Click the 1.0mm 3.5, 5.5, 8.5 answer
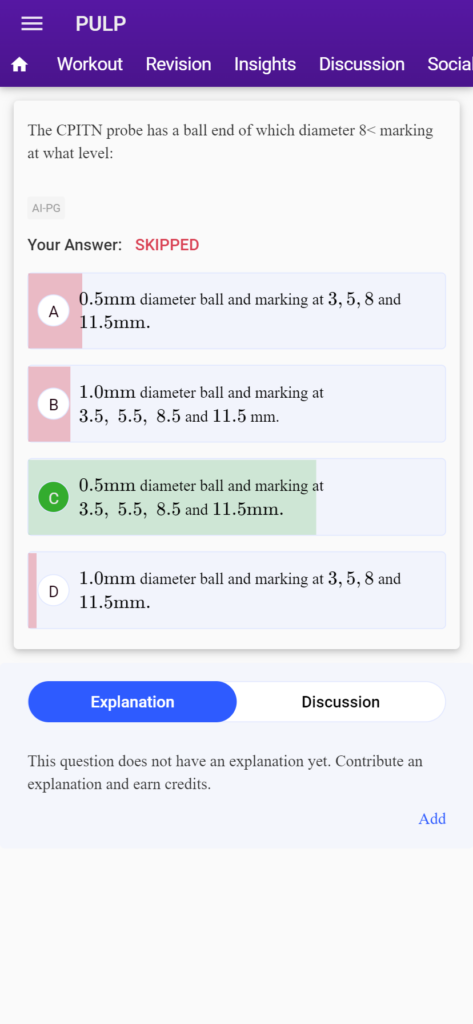 click(201, 404)
